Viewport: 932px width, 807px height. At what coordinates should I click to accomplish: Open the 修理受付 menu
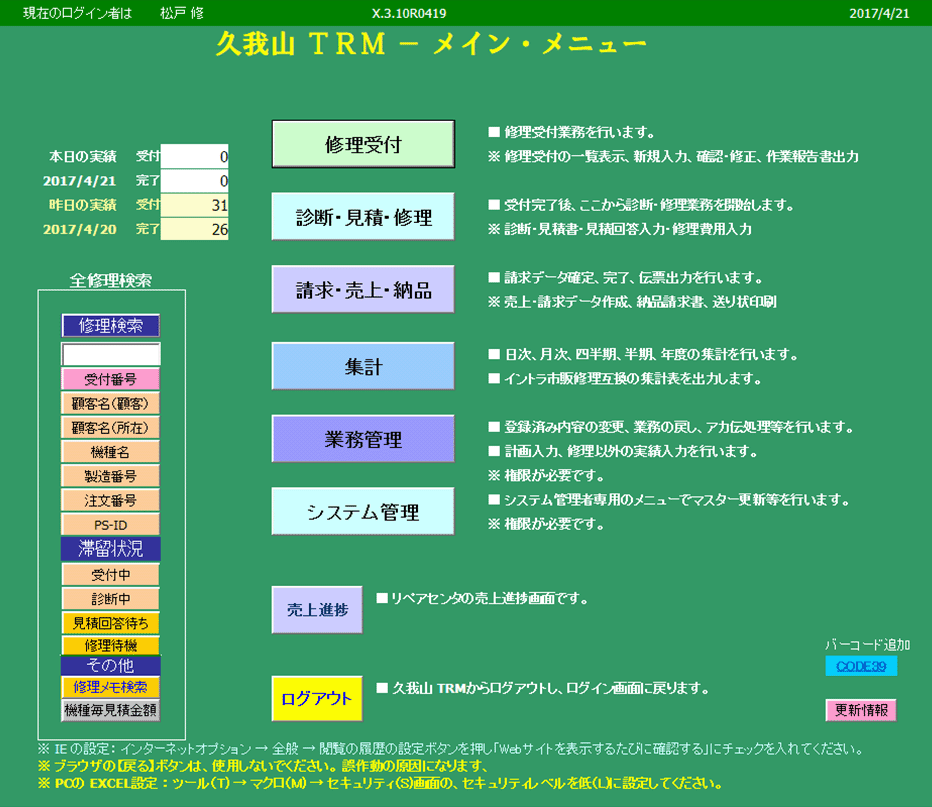[x=363, y=144]
